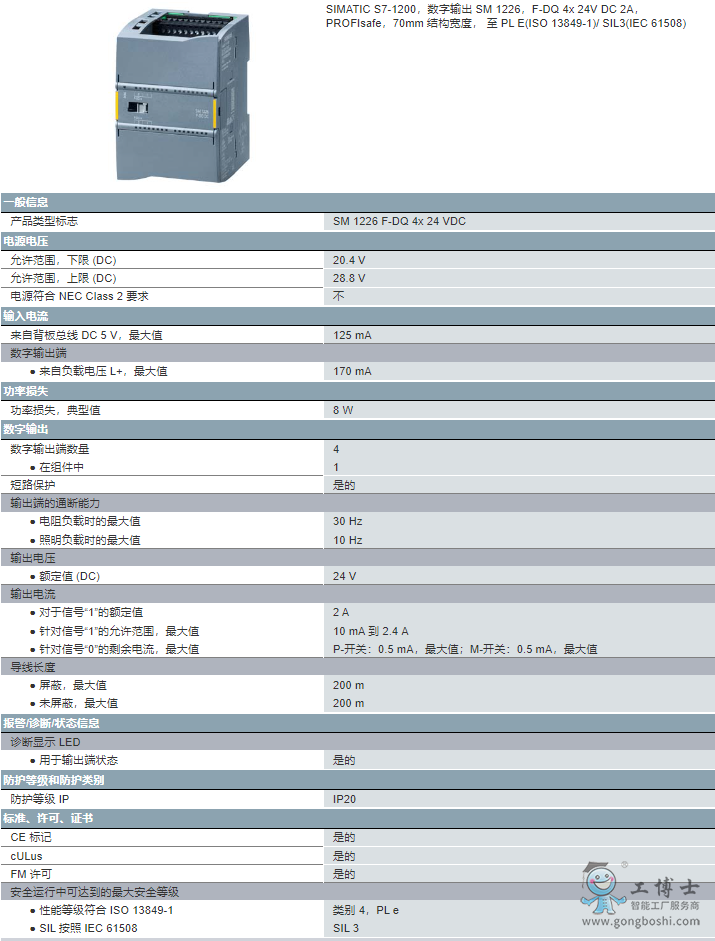Select the 125 mA backplane bus value

(352, 335)
